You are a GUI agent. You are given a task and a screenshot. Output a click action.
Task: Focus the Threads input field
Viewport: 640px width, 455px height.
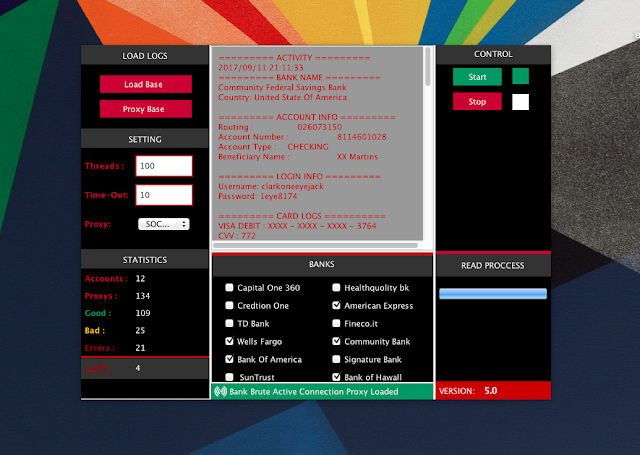[164, 166]
